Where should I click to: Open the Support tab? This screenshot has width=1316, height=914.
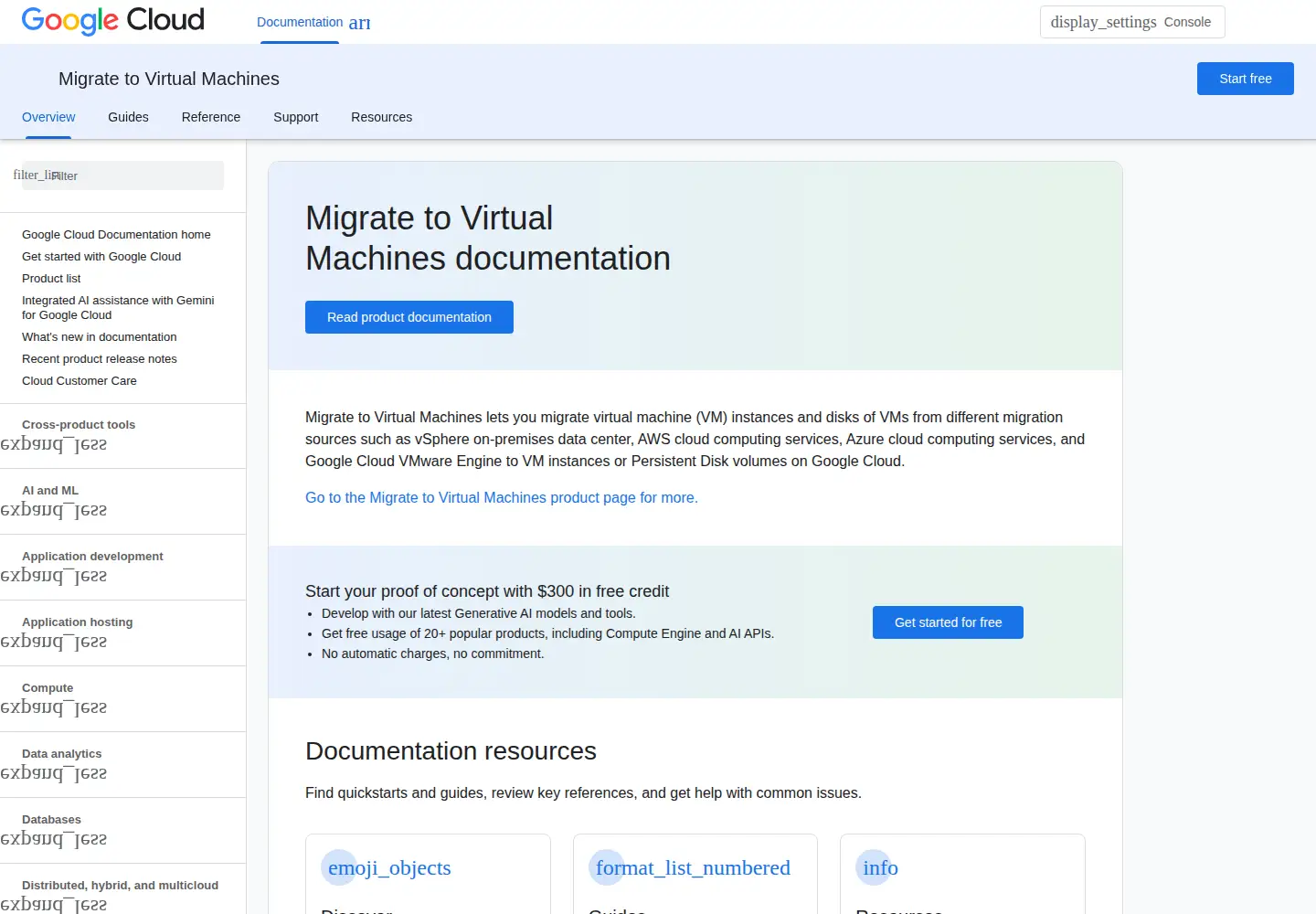[296, 117]
